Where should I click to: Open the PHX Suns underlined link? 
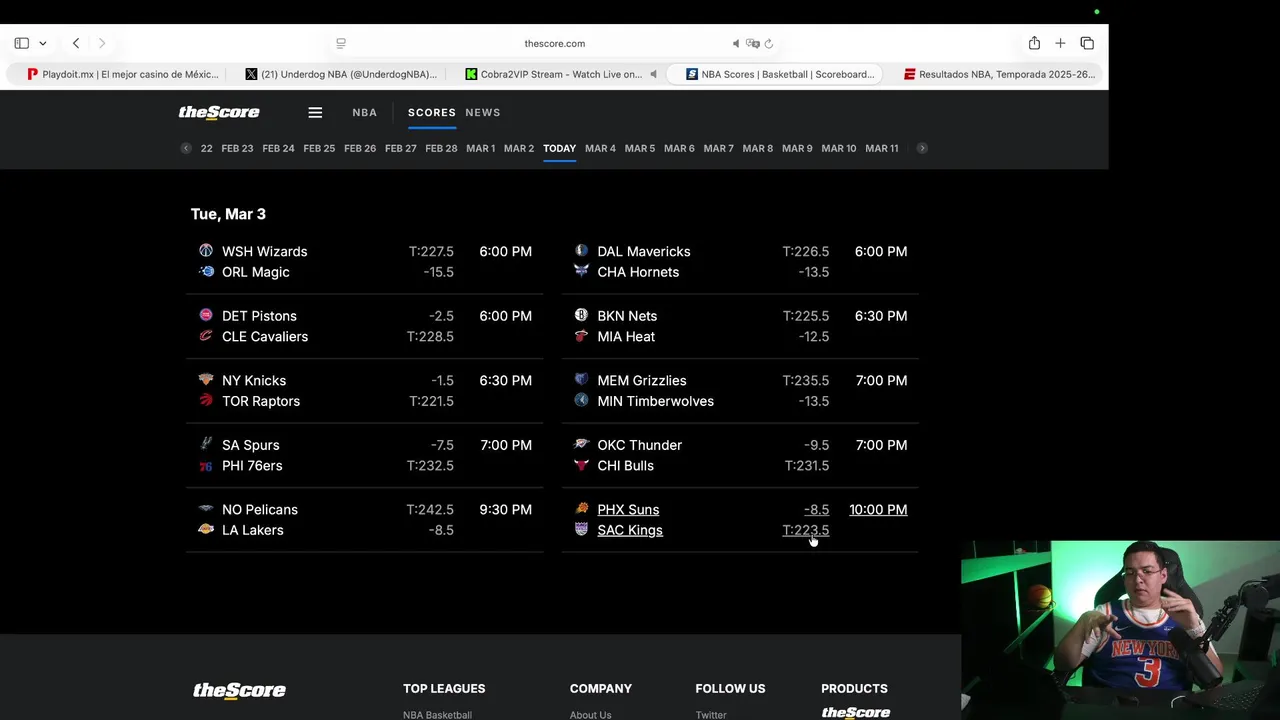tap(628, 510)
